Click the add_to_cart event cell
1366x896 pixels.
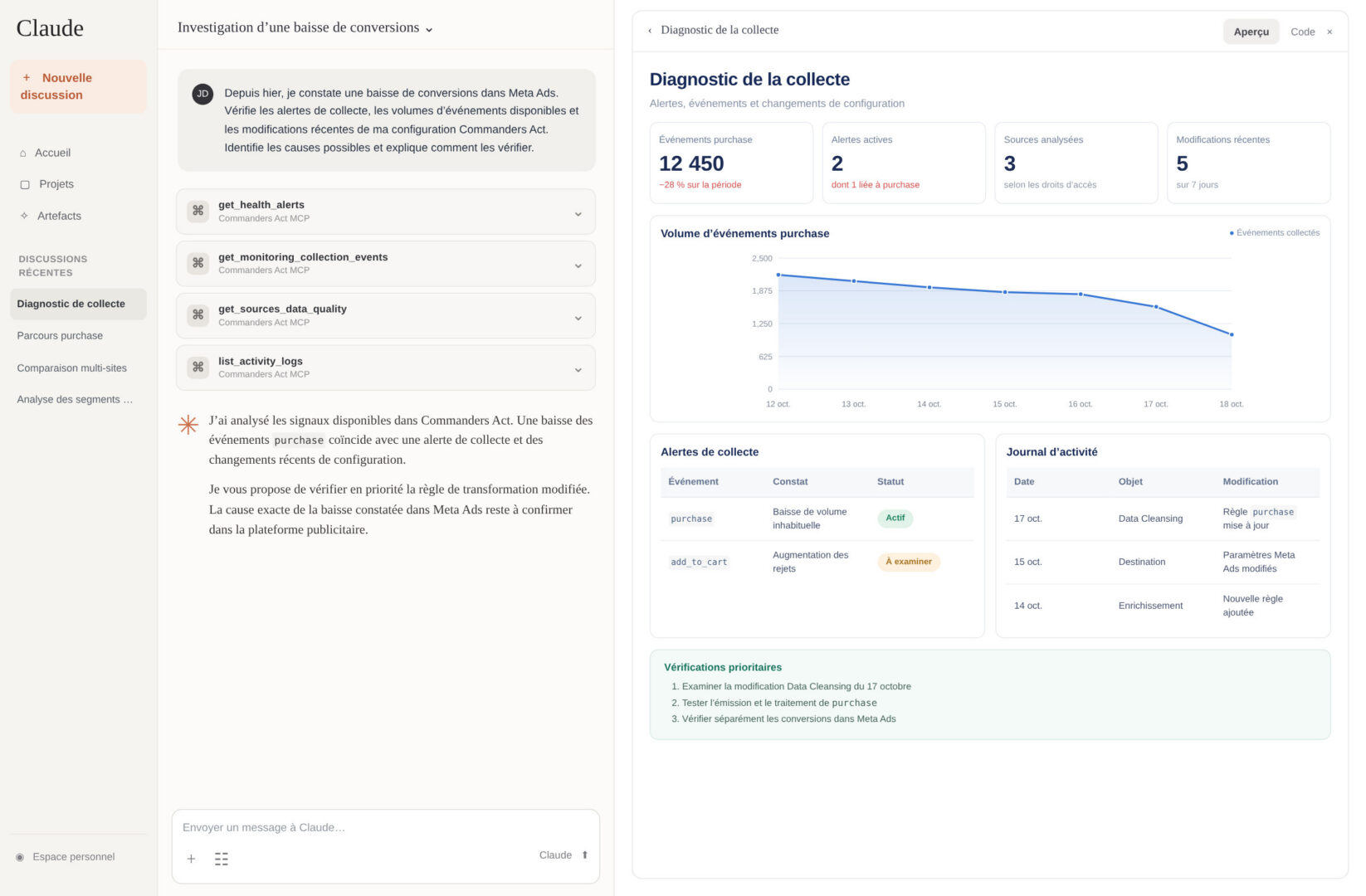pyautogui.click(x=699, y=562)
